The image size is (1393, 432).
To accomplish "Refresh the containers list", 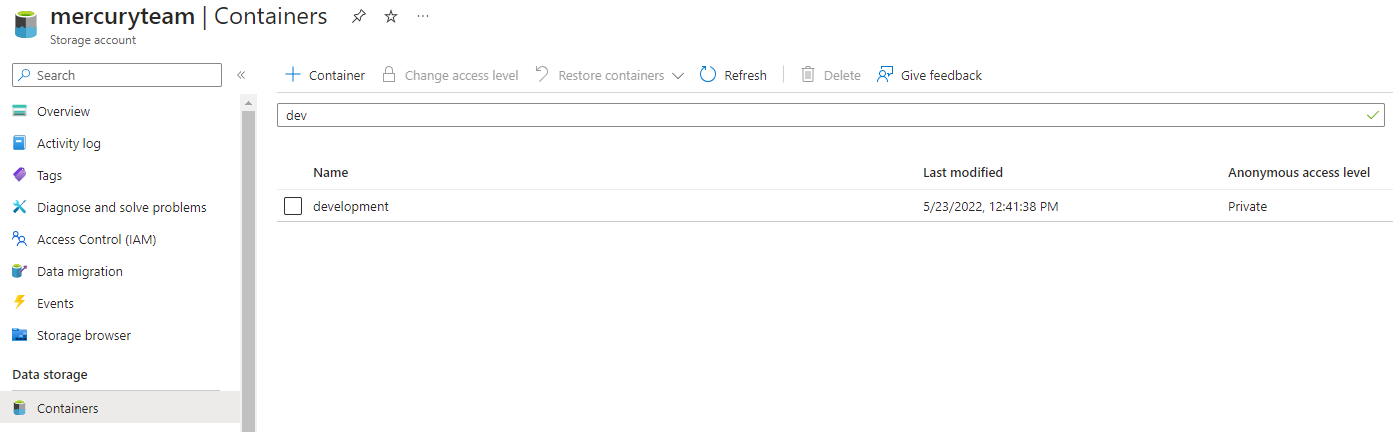I will click(x=733, y=75).
